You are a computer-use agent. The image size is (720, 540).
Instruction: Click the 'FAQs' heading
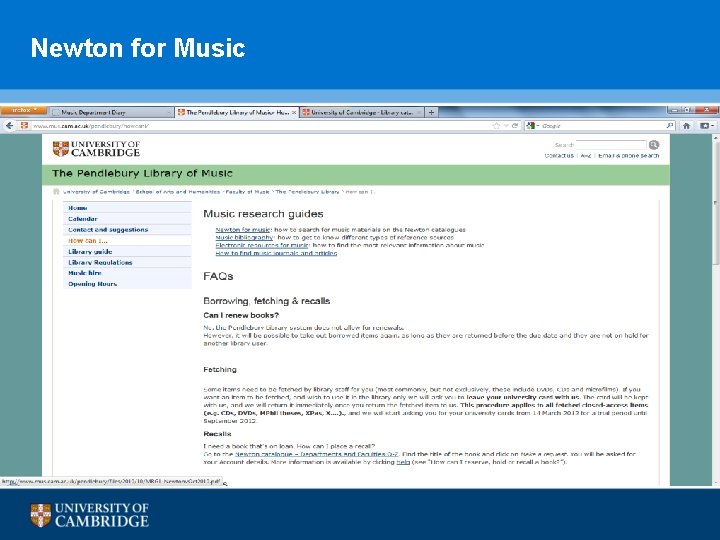tap(218, 276)
